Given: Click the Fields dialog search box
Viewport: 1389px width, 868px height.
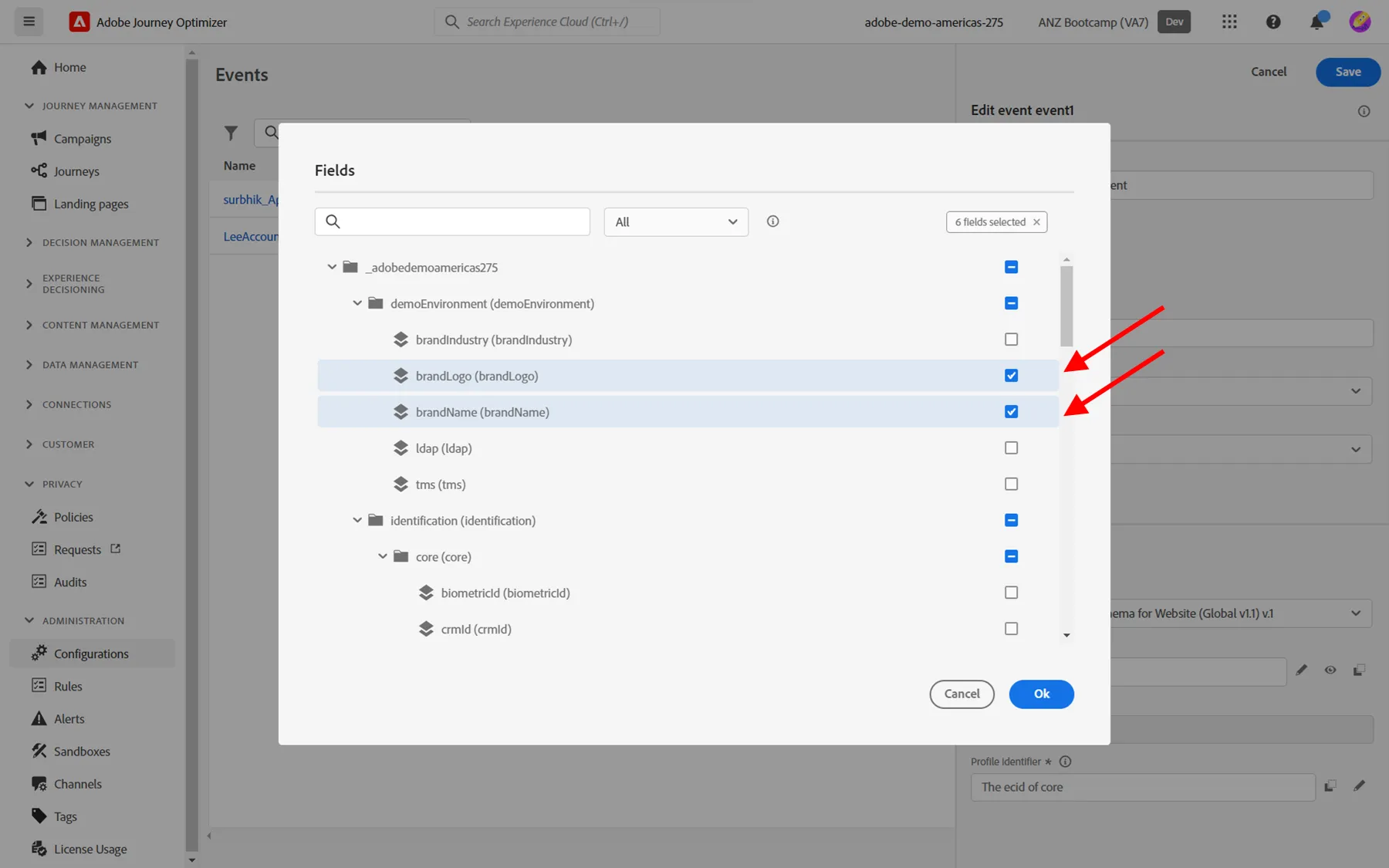Looking at the screenshot, I should click(x=452, y=221).
